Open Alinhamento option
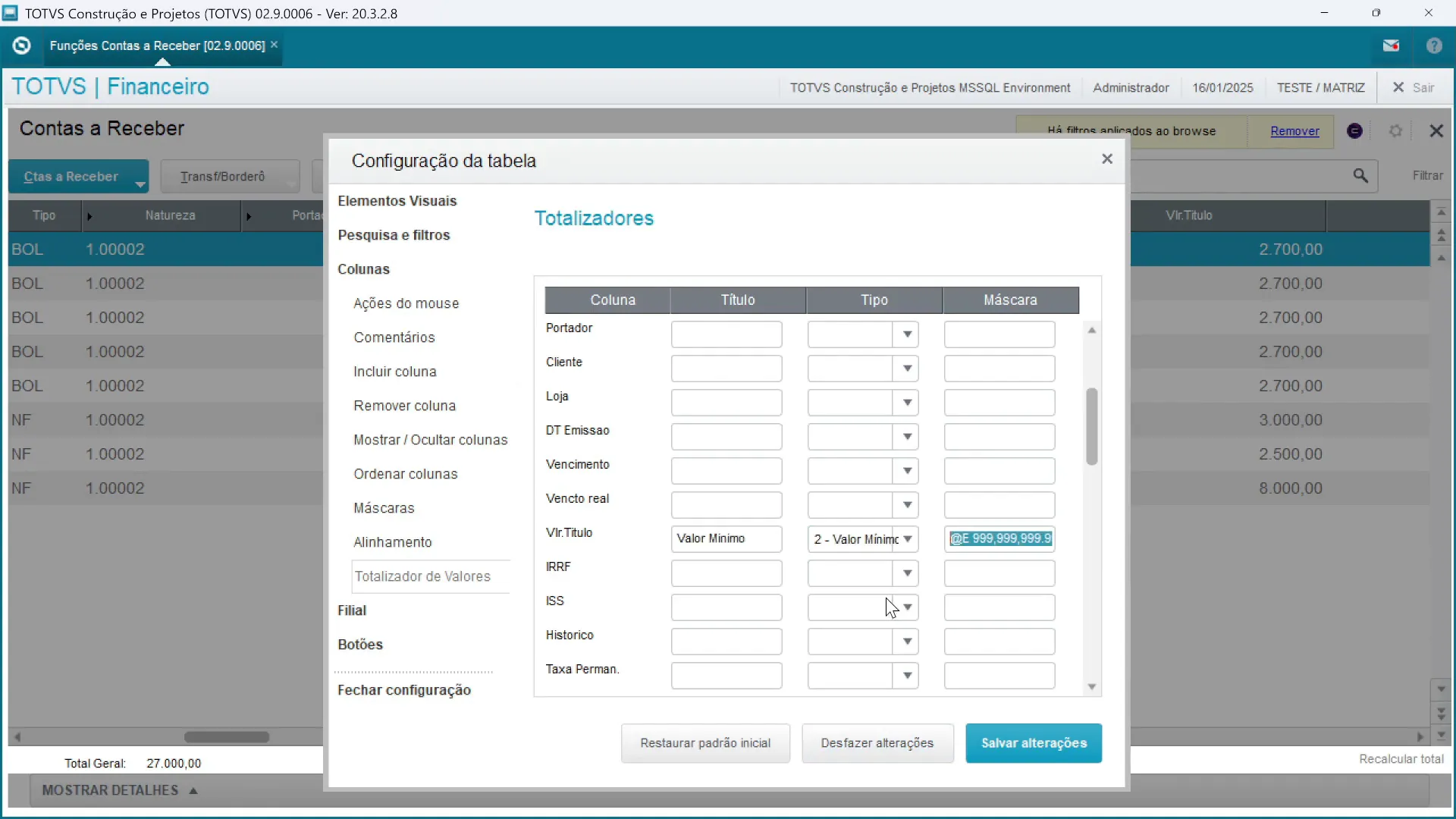The height and width of the screenshot is (819, 1456). (392, 542)
